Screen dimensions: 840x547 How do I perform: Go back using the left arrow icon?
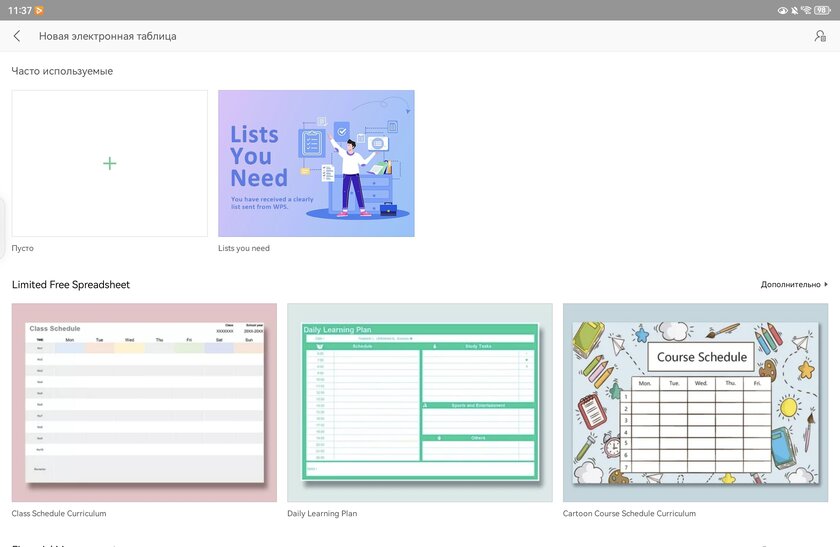[x=17, y=36]
